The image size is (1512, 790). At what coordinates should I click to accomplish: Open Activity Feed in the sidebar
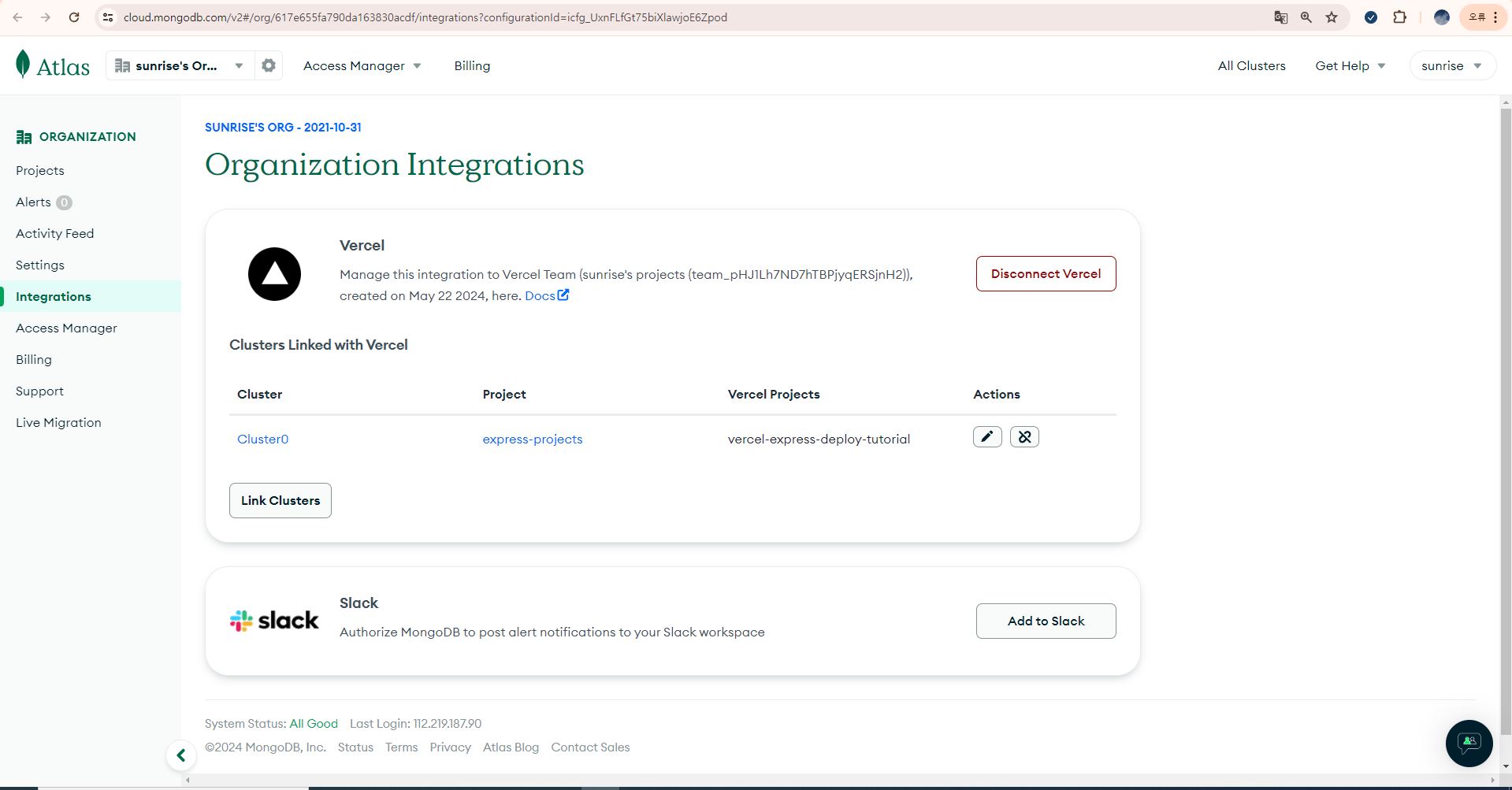point(55,234)
